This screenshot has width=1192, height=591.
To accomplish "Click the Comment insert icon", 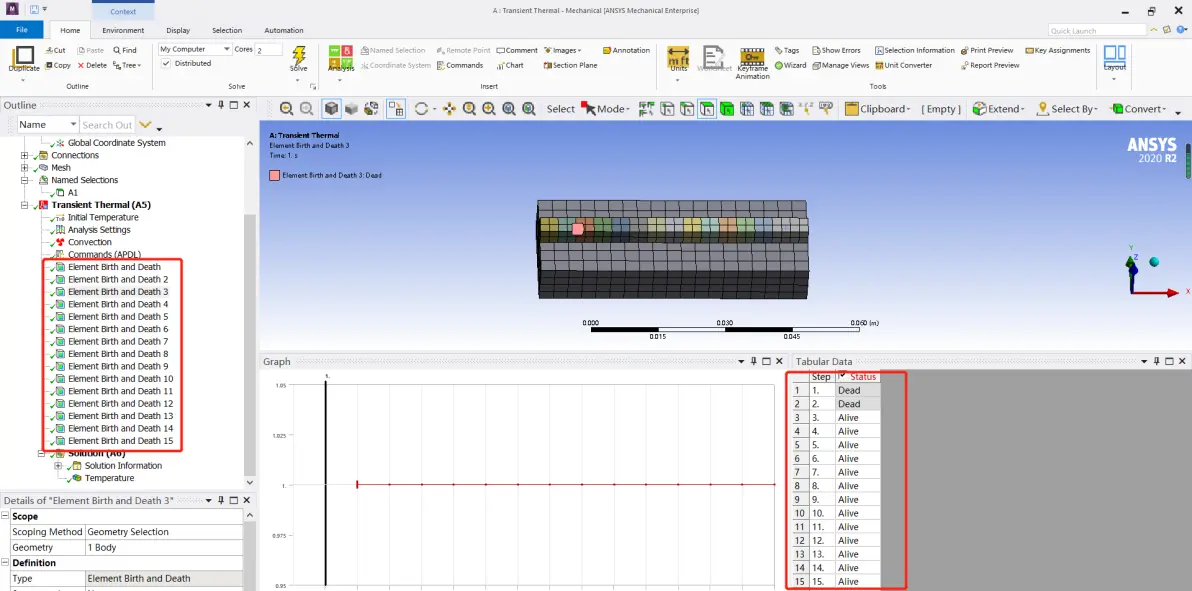I will click(501, 50).
